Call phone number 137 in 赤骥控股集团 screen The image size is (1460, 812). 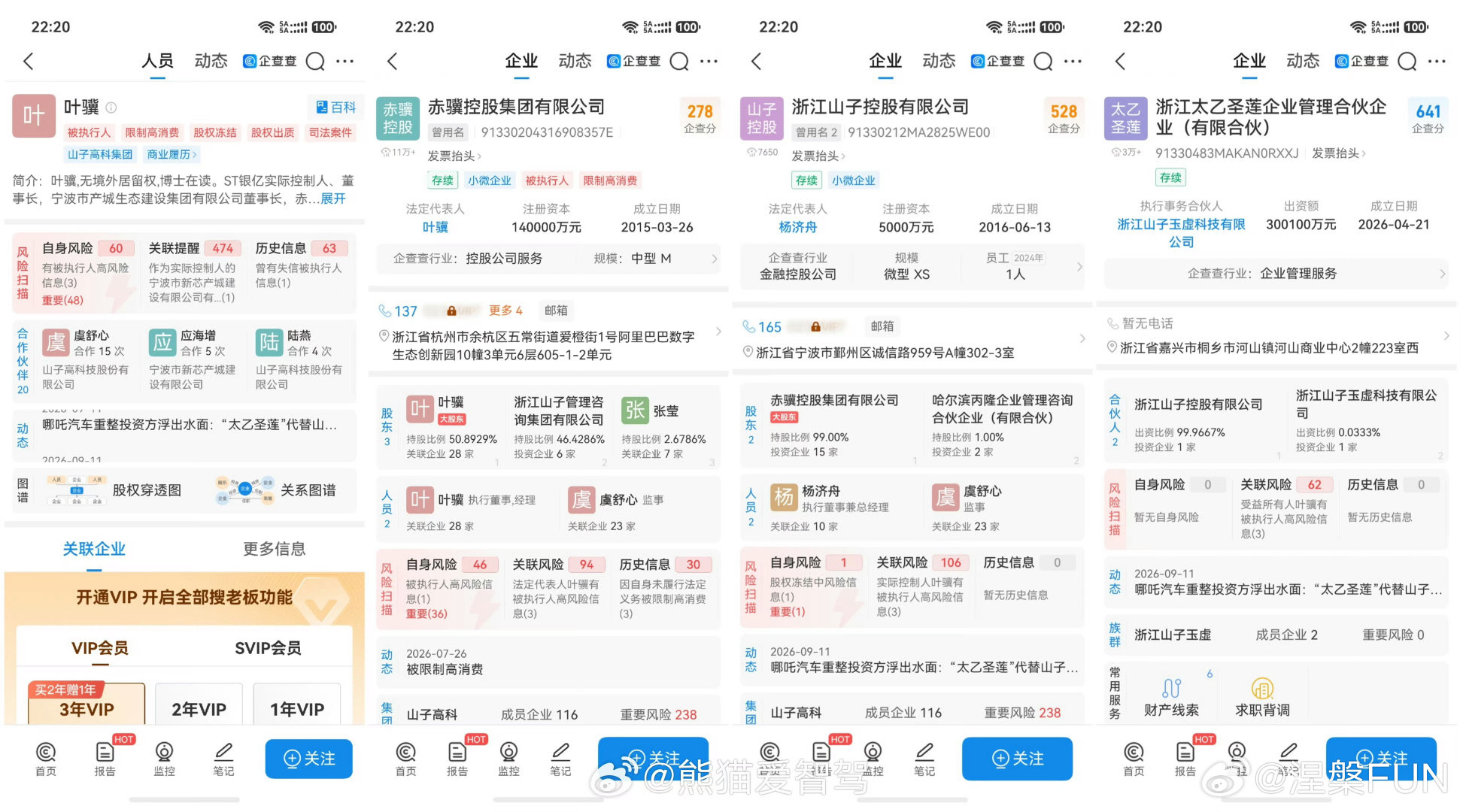(398, 311)
